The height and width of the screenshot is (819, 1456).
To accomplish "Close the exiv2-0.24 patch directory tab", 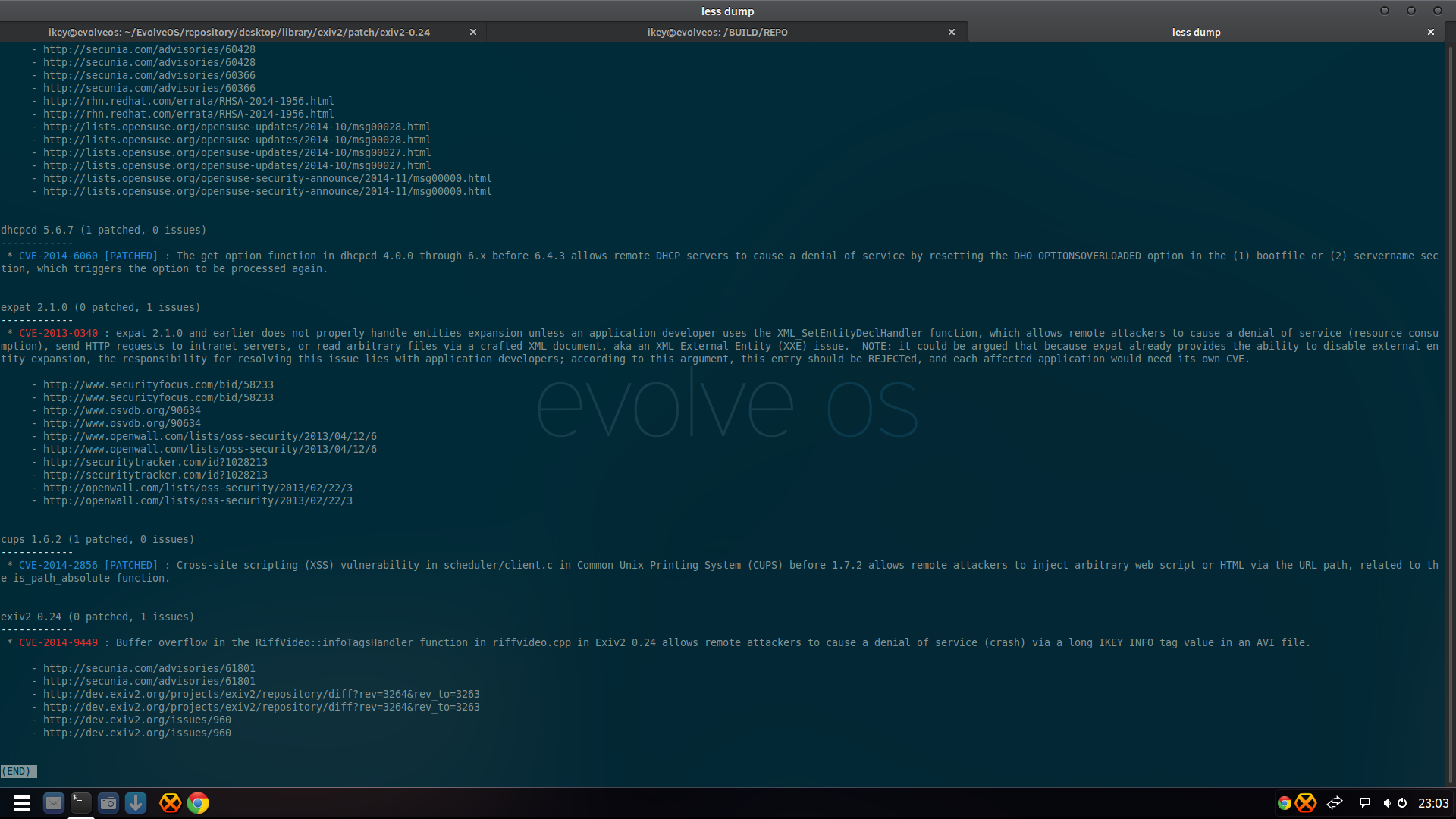I will [473, 32].
